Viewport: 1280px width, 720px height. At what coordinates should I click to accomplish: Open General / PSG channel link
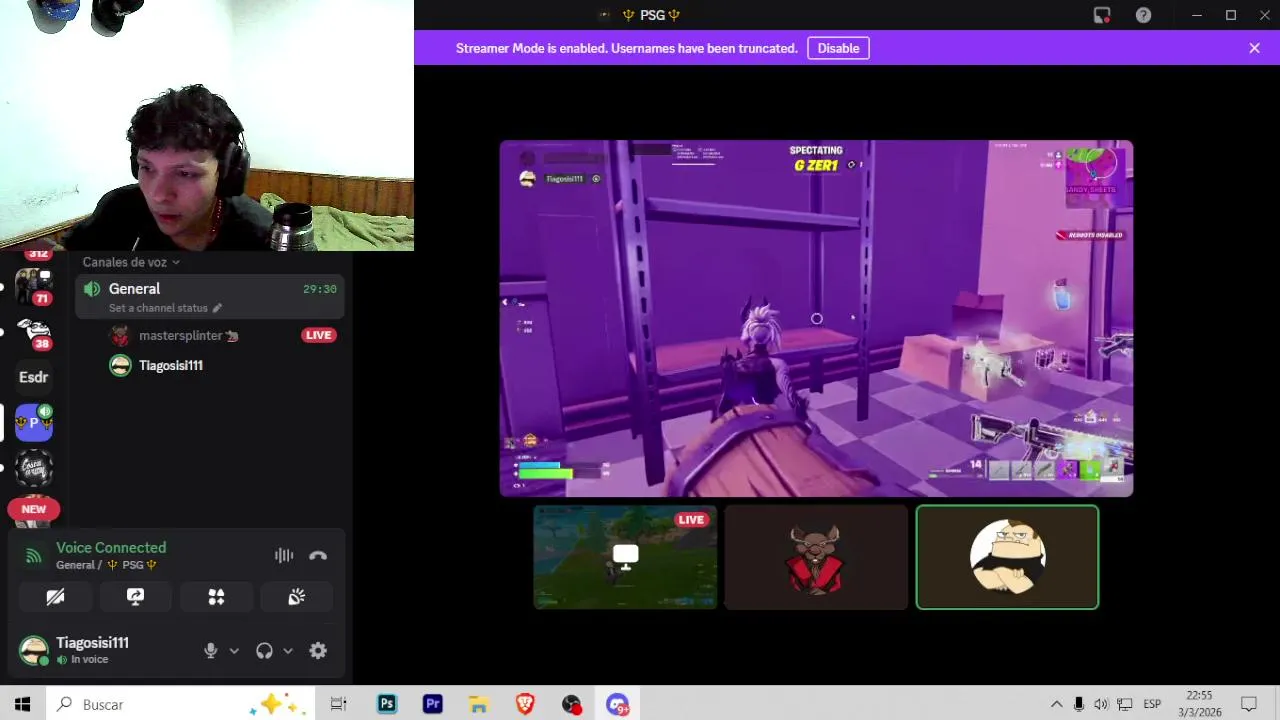(106, 565)
